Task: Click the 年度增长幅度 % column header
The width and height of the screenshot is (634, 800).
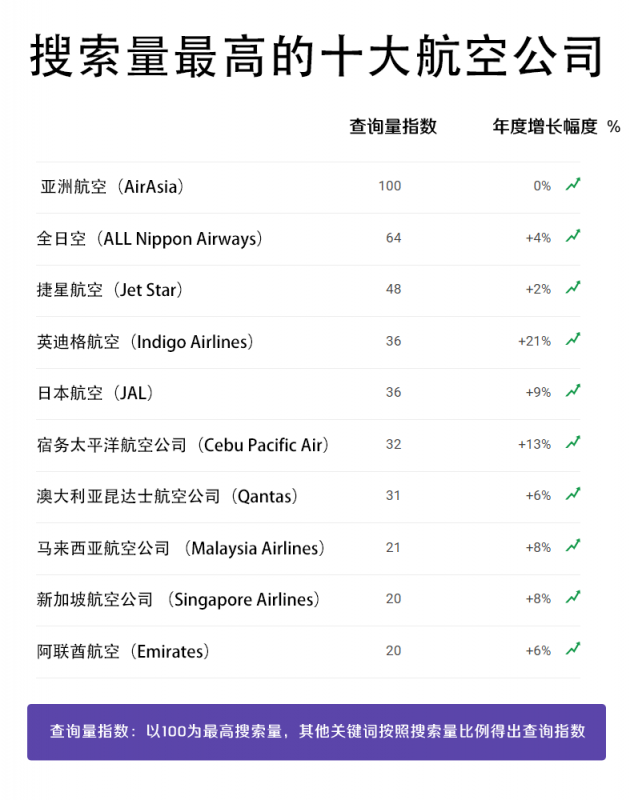Action: point(556,127)
